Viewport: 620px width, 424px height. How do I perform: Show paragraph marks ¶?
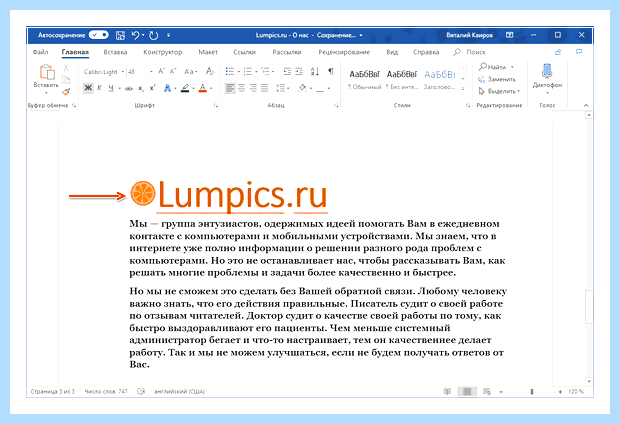click(331, 71)
